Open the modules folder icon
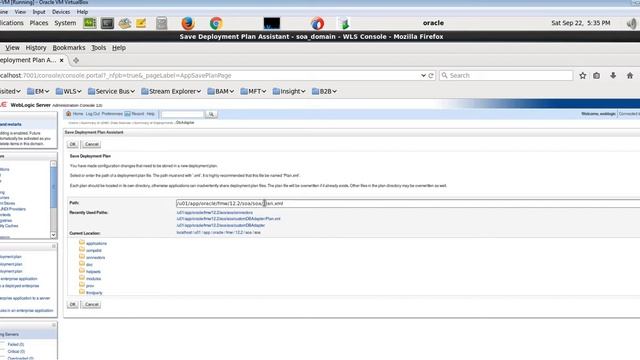The width and height of the screenshot is (640, 360). click(82, 278)
